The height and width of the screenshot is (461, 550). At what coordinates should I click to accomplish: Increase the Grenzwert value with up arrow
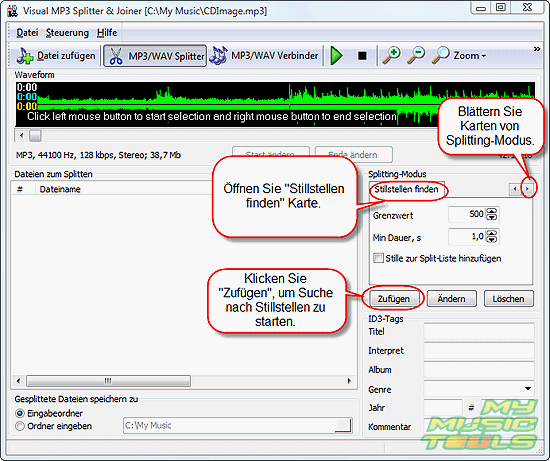point(492,211)
